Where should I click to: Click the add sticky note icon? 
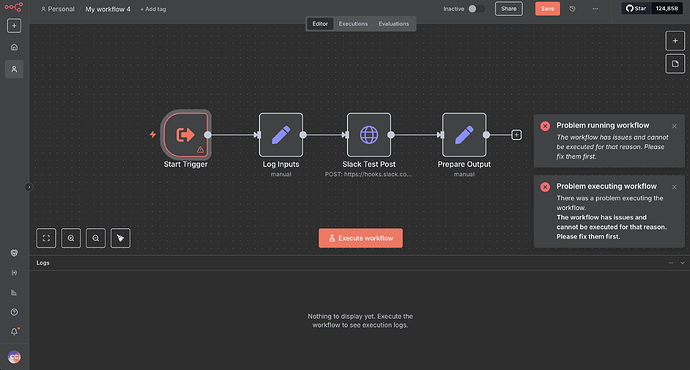pos(675,64)
